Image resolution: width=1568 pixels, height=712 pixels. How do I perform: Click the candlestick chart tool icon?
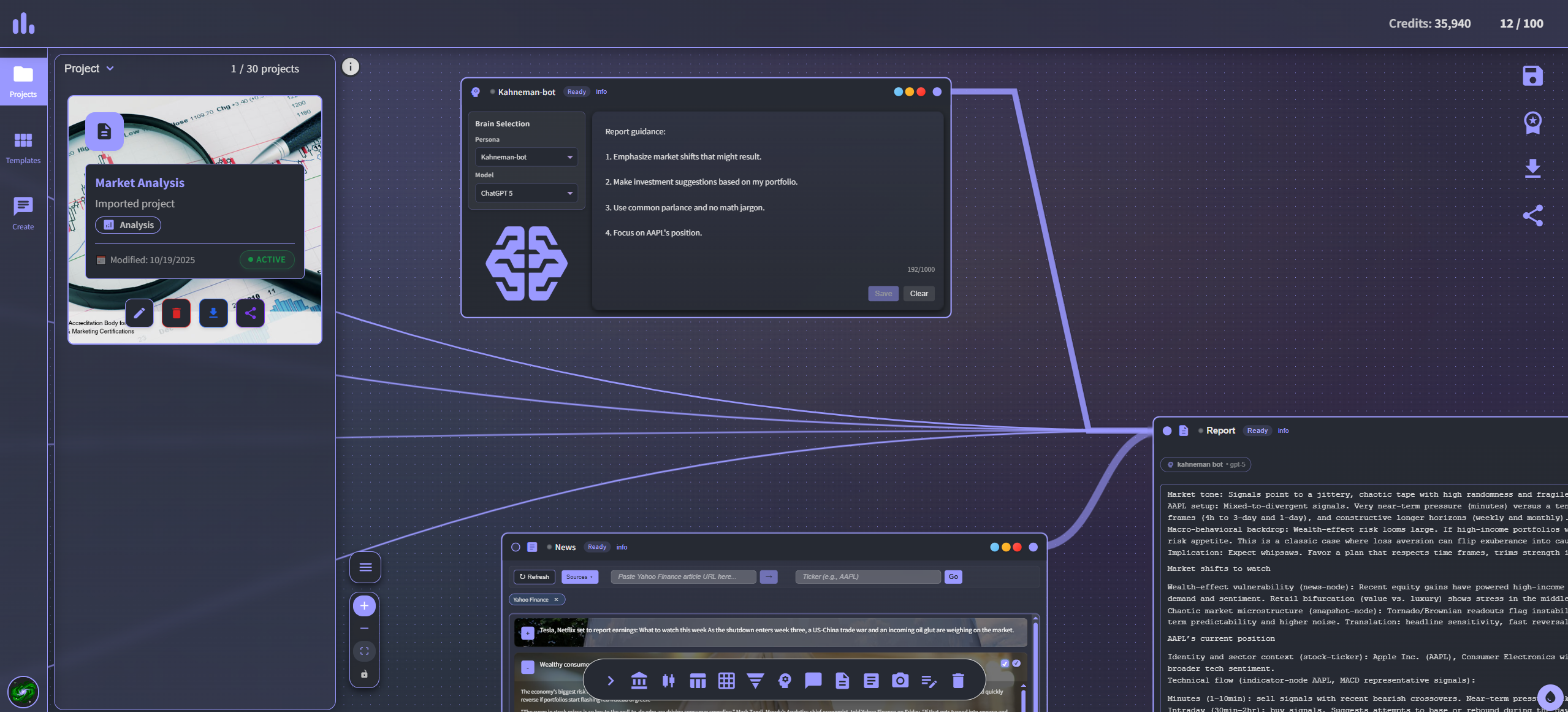tap(668, 681)
